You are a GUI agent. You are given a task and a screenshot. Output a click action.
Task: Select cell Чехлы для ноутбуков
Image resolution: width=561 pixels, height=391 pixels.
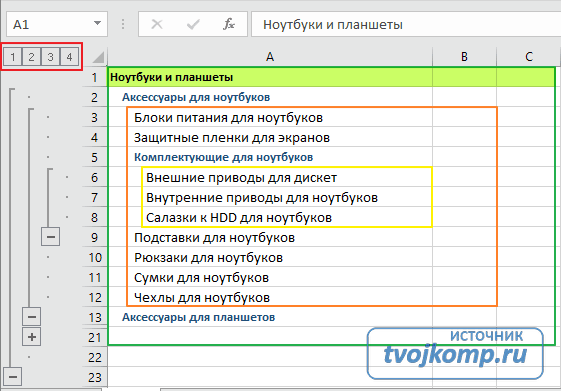pyautogui.click(x=270, y=297)
